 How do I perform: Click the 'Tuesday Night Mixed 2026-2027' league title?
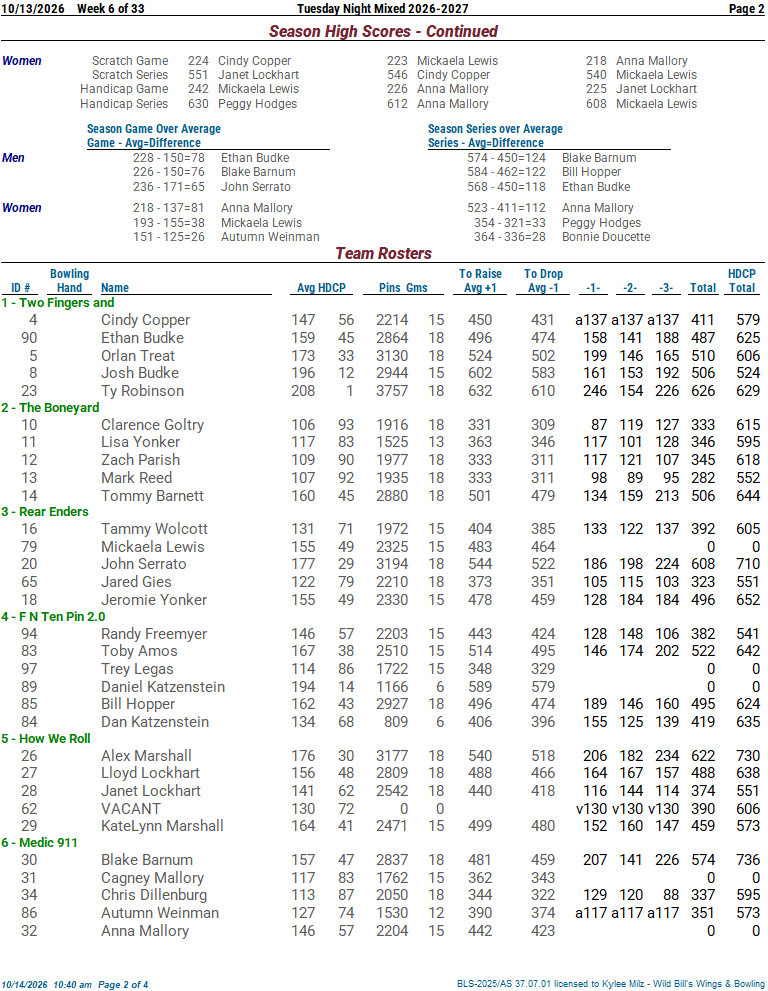point(382,8)
